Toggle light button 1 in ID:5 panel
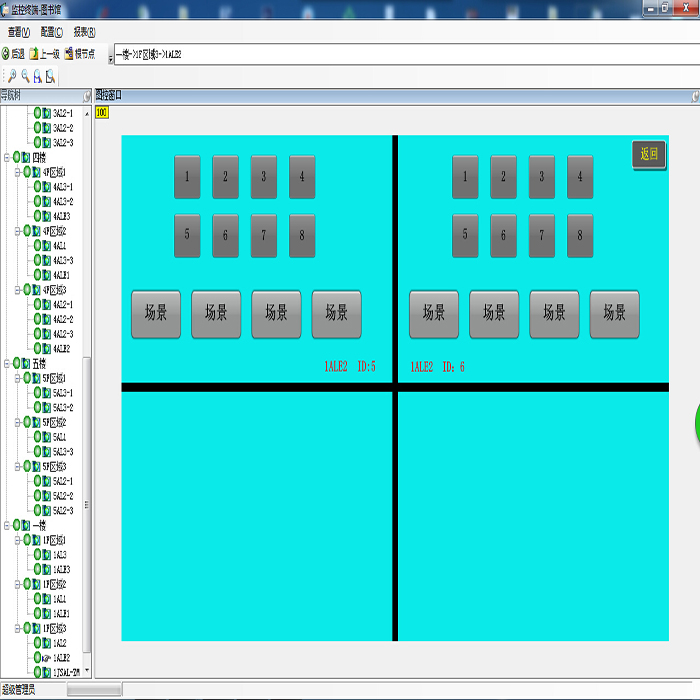The image size is (700, 700). tap(187, 177)
